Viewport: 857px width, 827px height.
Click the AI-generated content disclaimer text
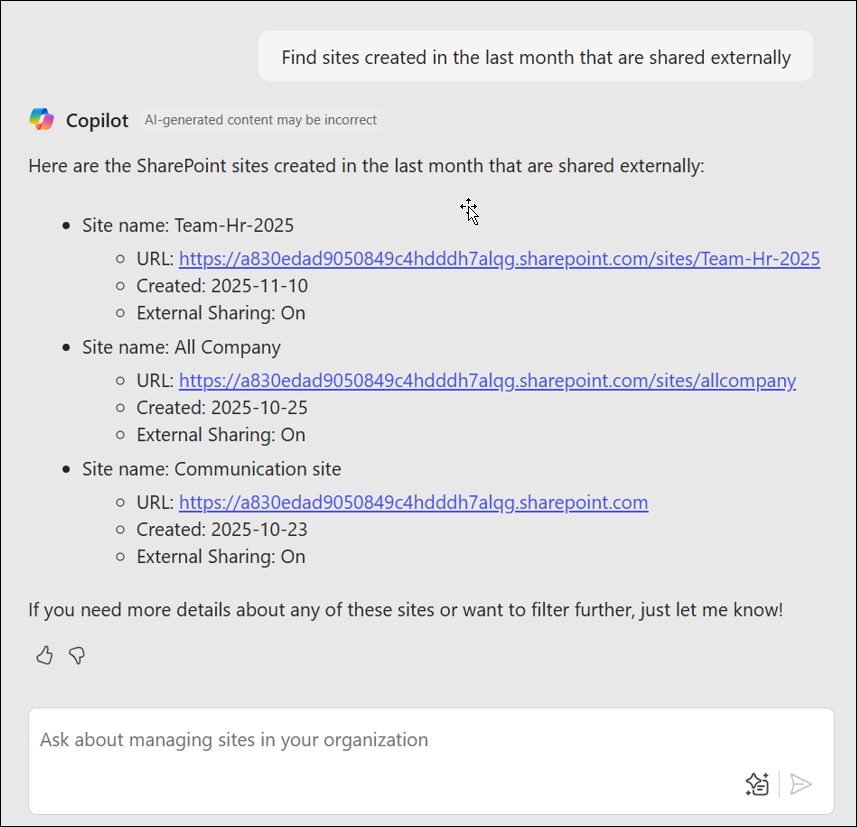tap(261, 120)
